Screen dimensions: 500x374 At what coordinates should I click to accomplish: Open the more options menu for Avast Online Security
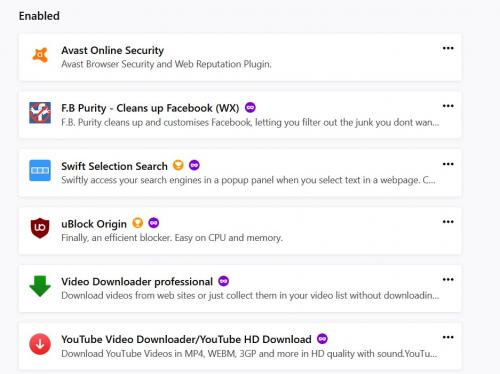(448, 48)
